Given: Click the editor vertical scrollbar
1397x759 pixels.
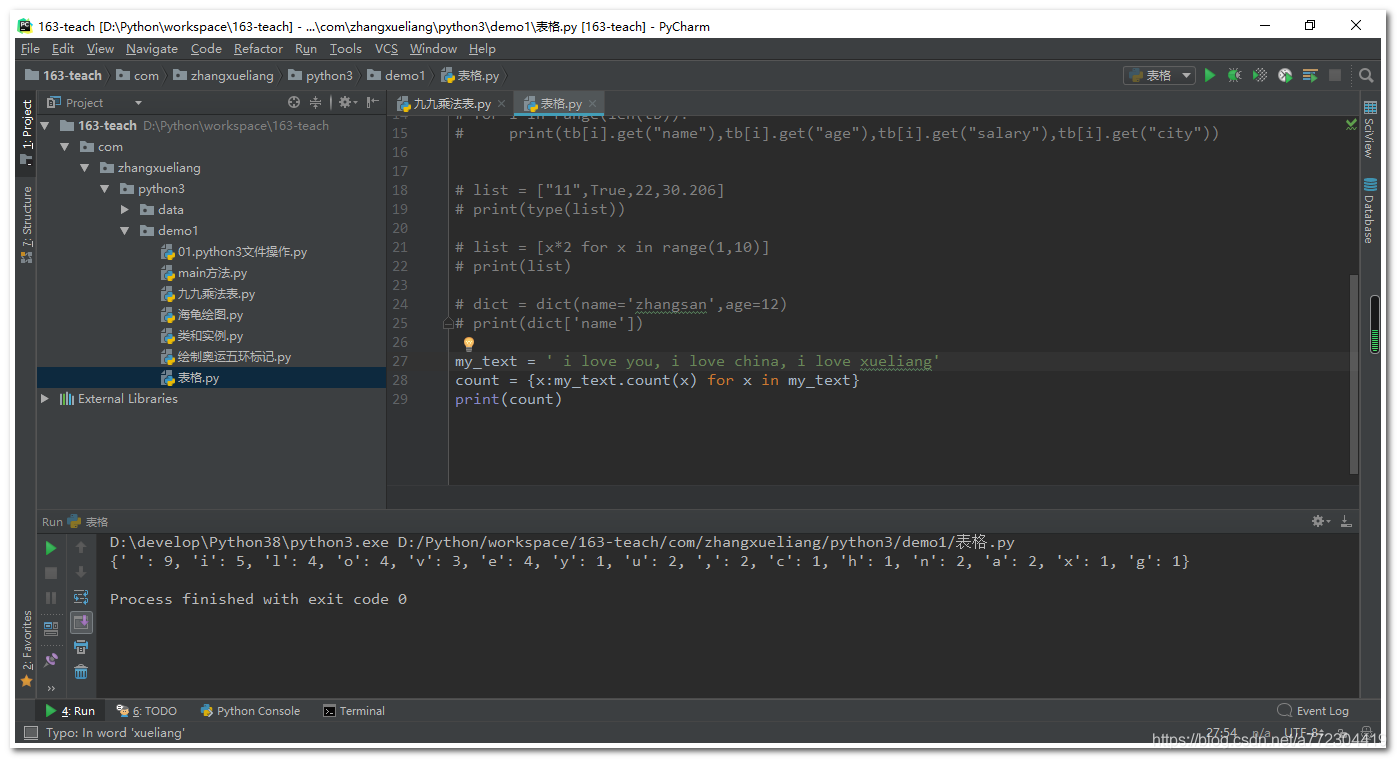Looking at the screenshot, I should (1354, 374).
